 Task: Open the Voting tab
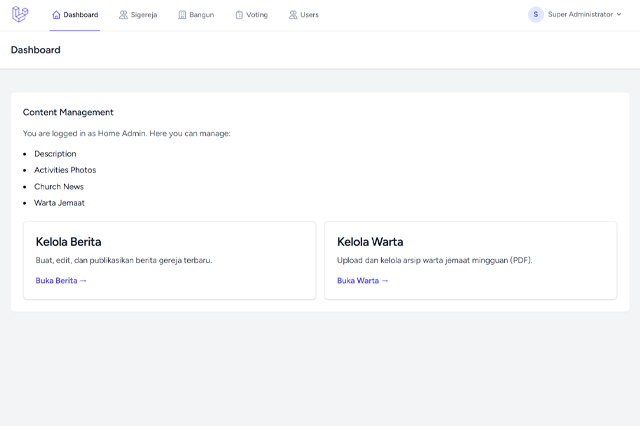[x=257, y=15]
